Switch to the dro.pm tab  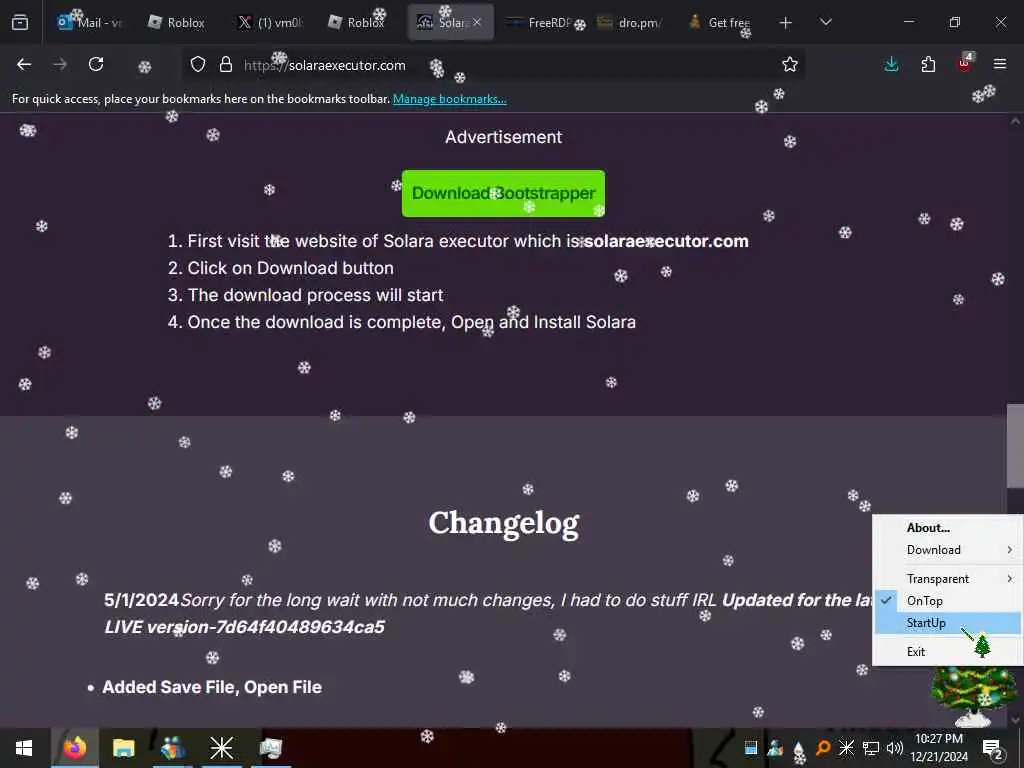(x=631, y=23)
